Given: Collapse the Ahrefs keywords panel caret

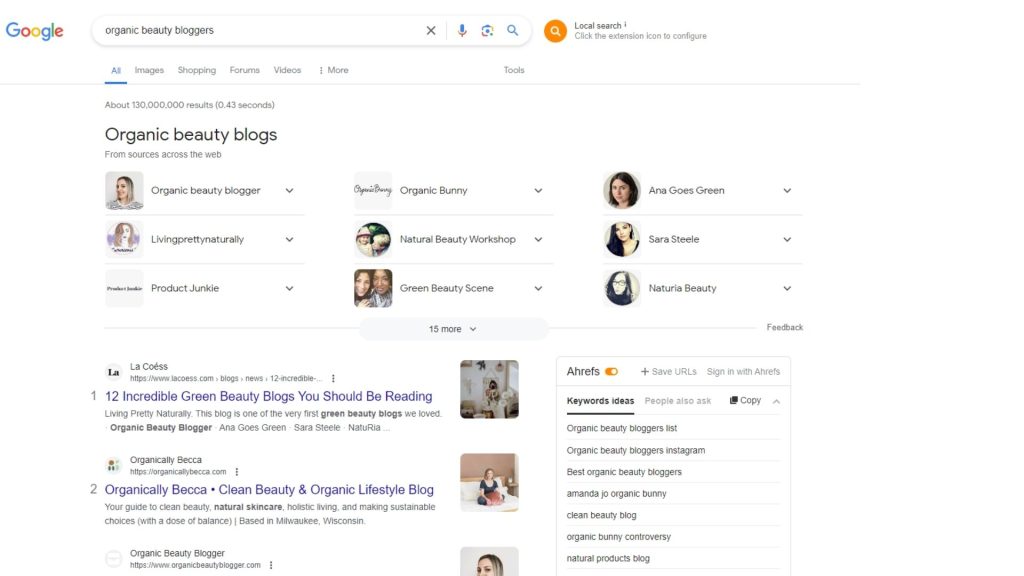Looking at the screenshot, I should (776, 402).
